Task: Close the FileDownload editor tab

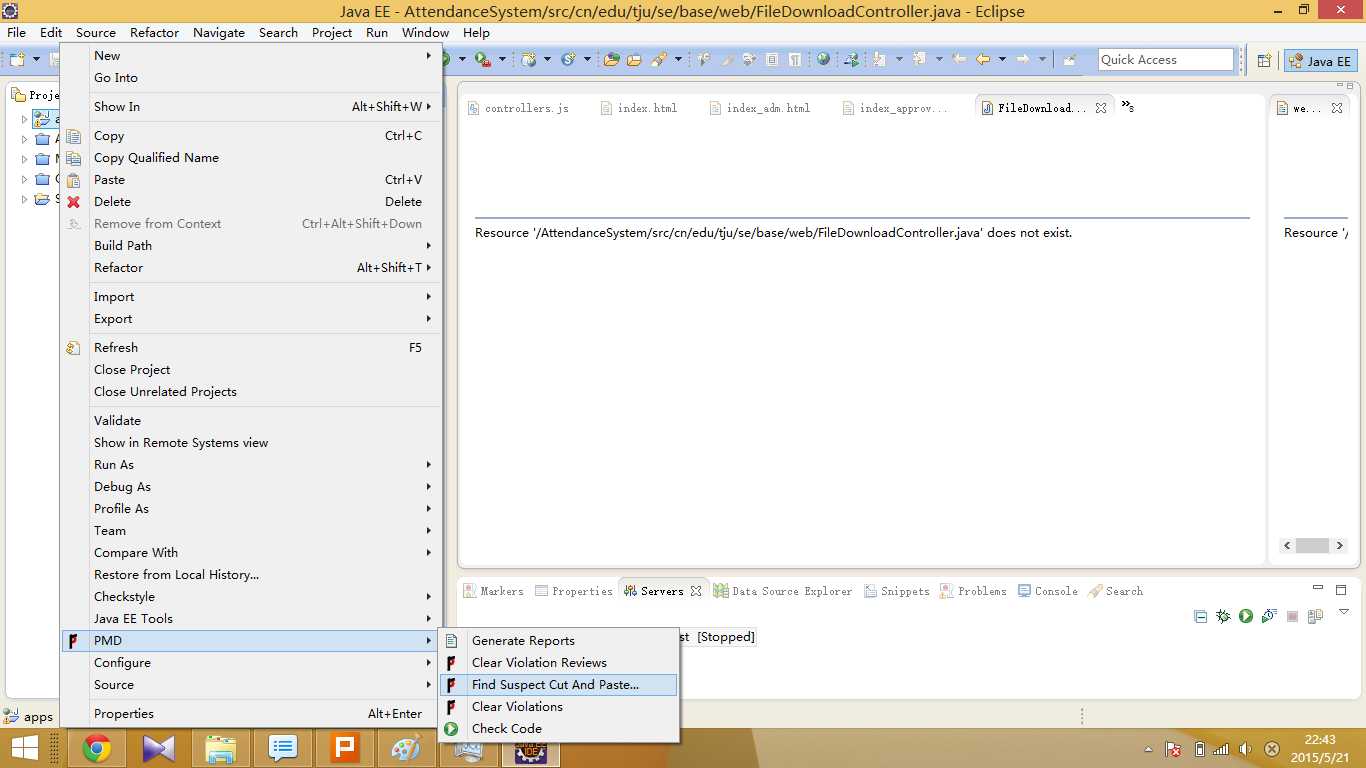Action: tap(1101, 108)
